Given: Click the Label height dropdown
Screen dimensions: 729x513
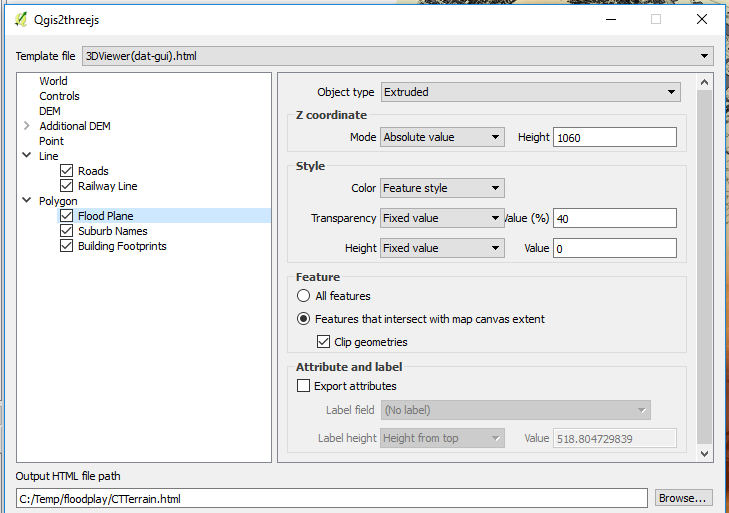Looking at the screenshot, I should coord(442,438).
